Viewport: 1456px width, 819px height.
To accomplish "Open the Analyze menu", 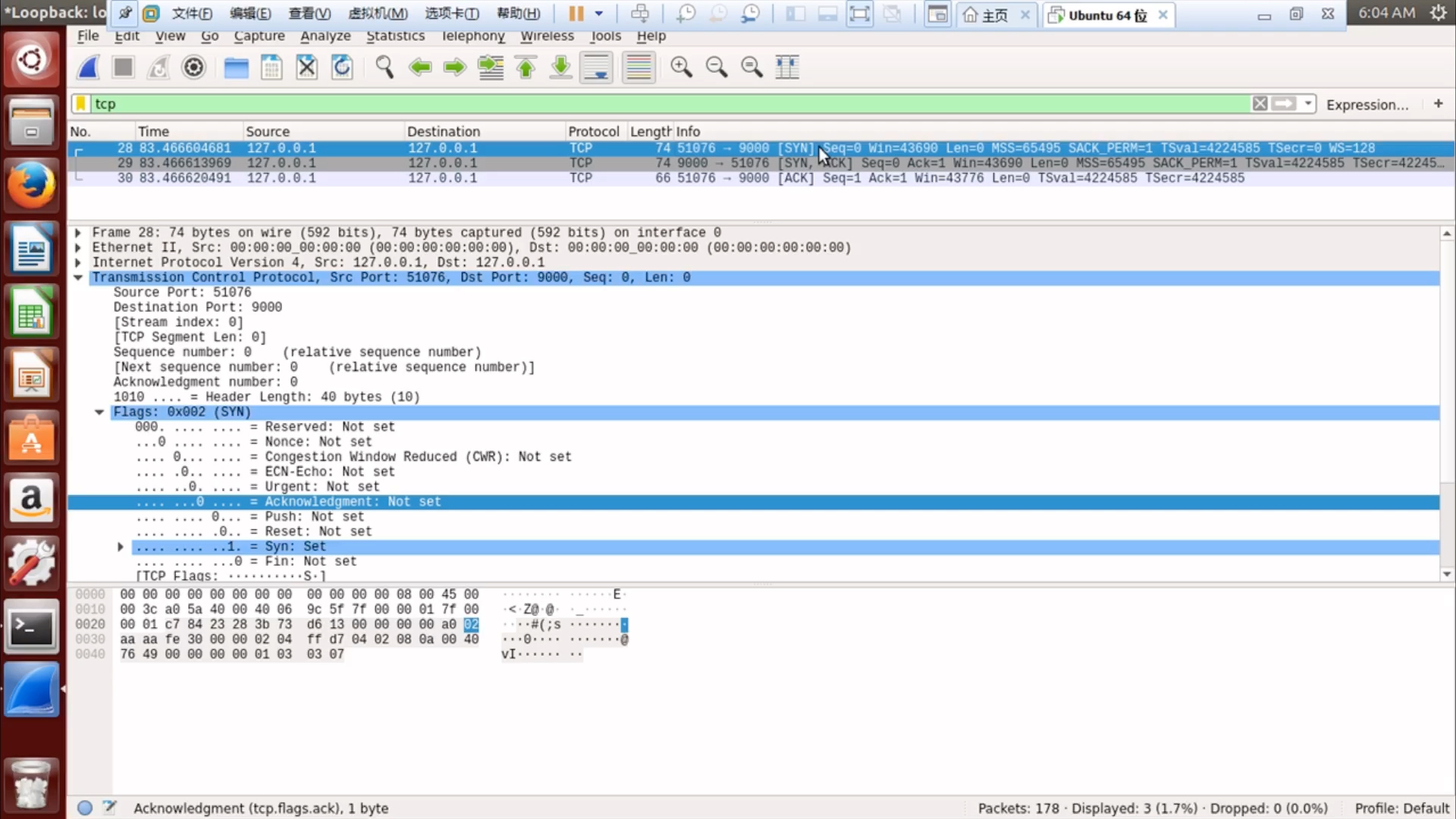I will [325, 36].
